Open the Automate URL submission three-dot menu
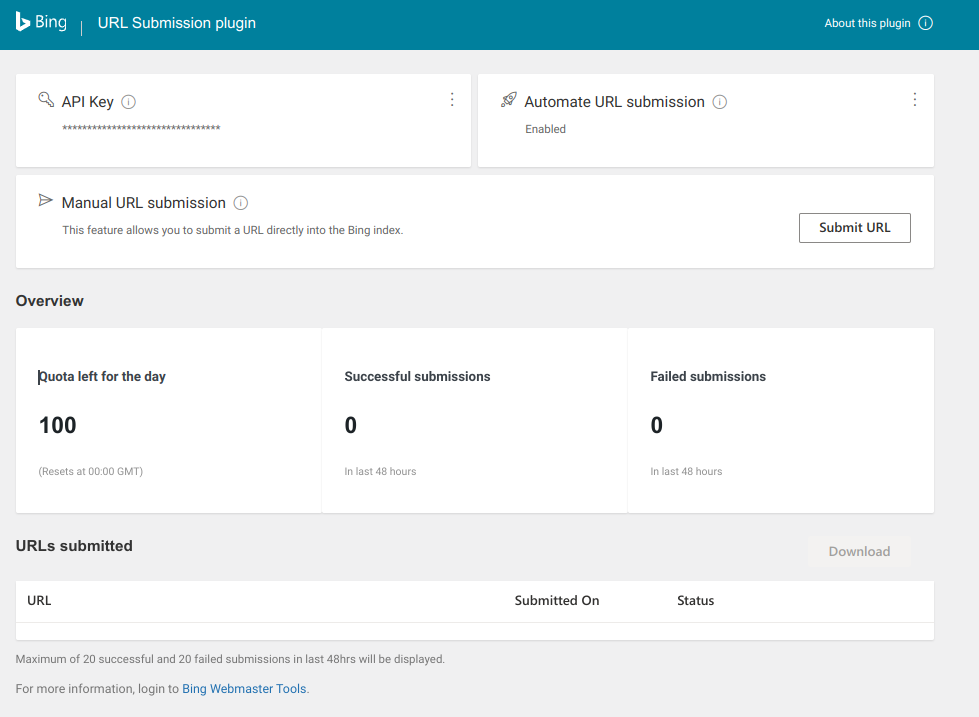Image resolution: width=979 pixels, height=717 pixels. click(x=914, y=100)
